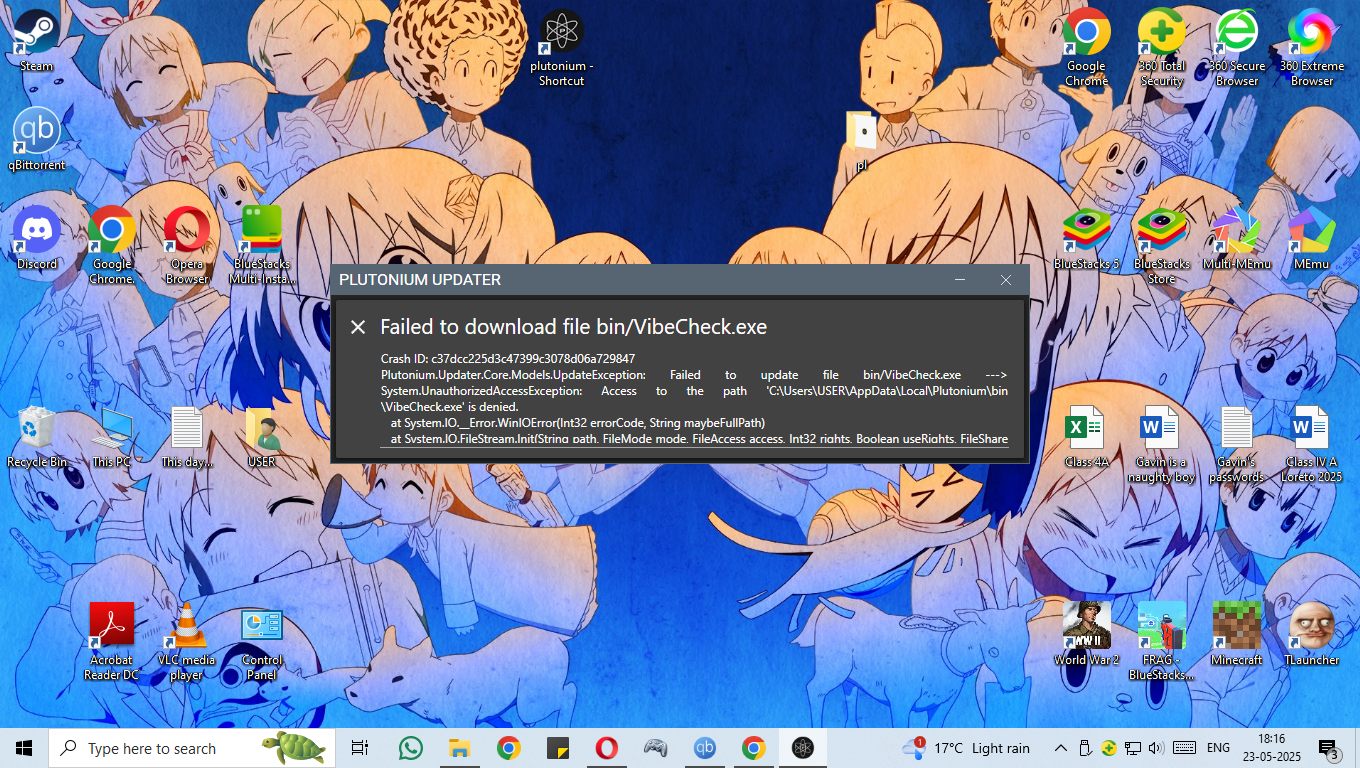Open the Windows Start menu
Screen dimensions: 1360x768
coord(24,748)
